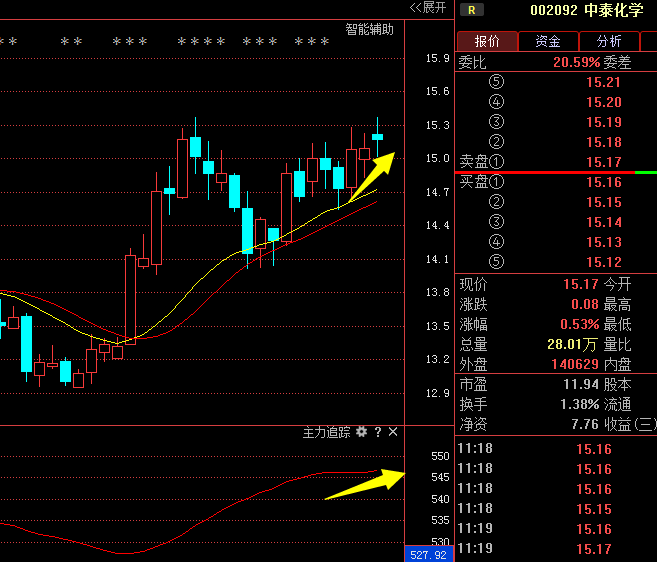Select stock title 002092 中泰化学
The height and width of the screenshot is (562, 657).
[x=587, y=10]
